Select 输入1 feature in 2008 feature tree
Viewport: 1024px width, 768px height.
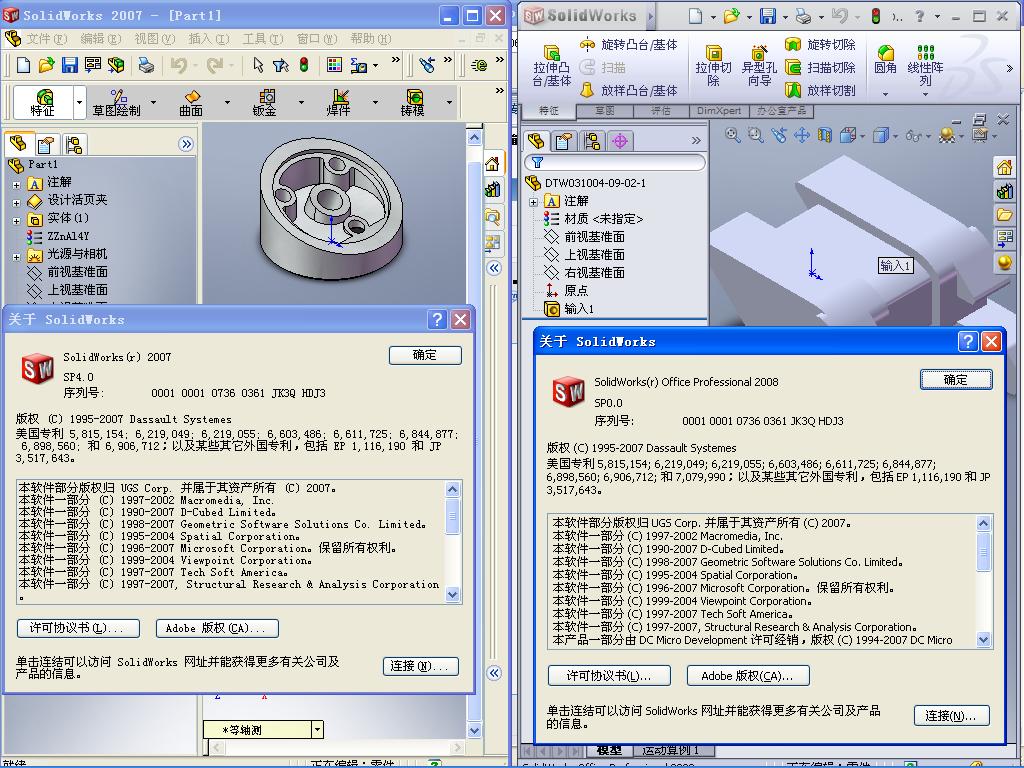579,308
